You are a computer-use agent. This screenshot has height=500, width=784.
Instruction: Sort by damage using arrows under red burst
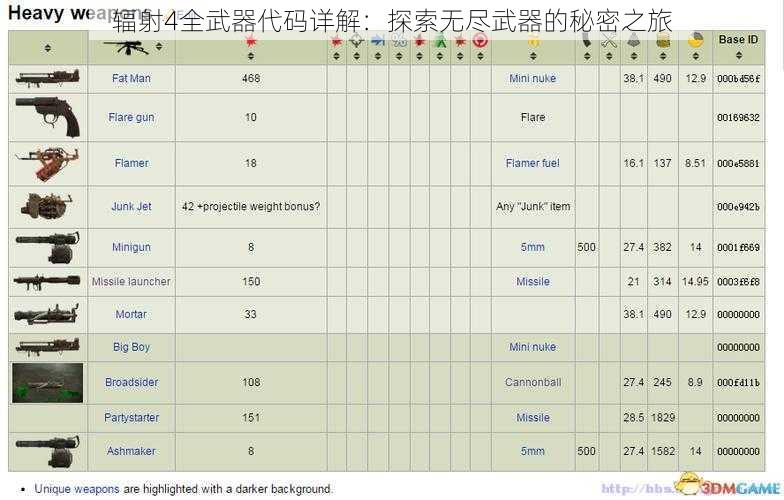pos(251,56)
